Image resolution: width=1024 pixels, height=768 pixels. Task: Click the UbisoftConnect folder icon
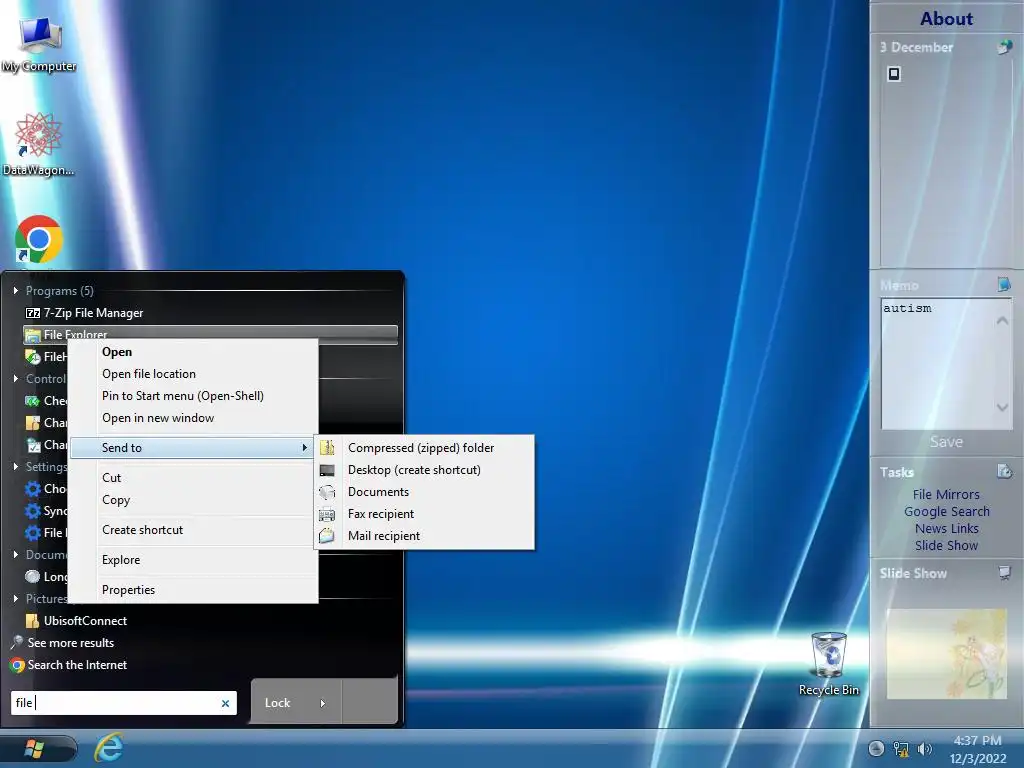click(x=32, y=620)
